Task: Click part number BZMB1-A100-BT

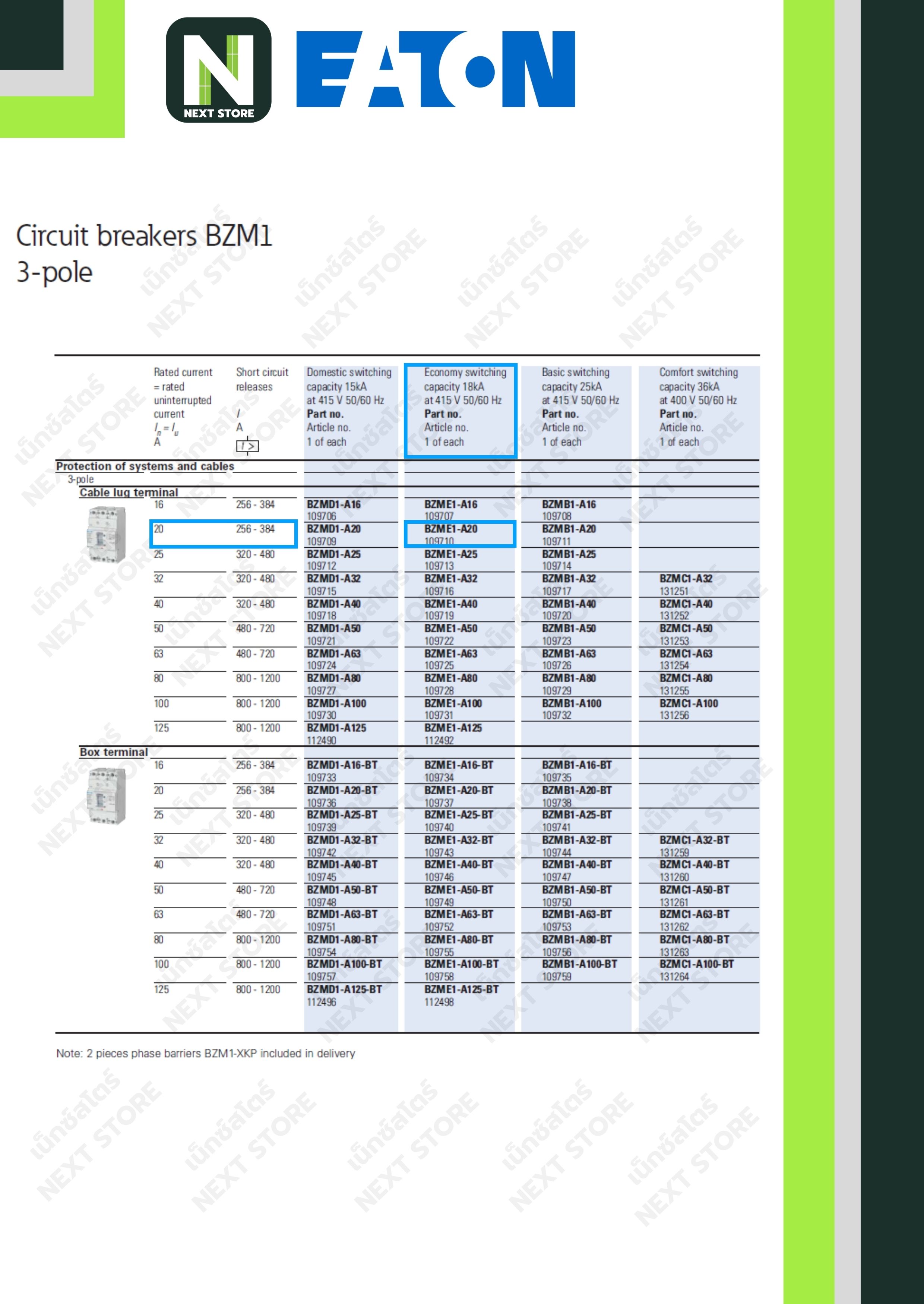Action: coord(580,964)
